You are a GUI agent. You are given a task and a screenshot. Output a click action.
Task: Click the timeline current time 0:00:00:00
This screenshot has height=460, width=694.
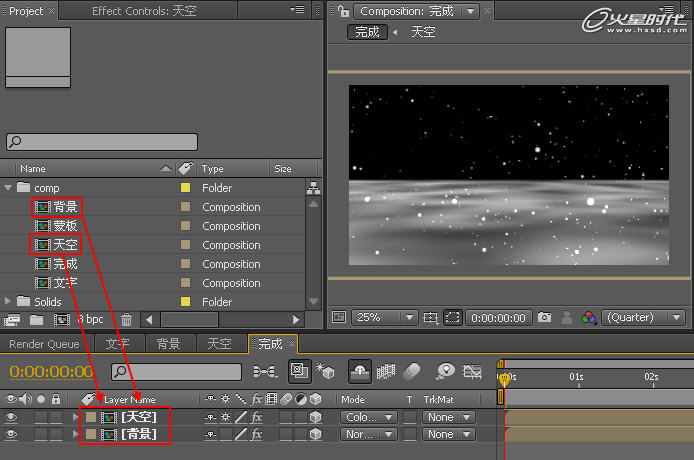pyautogui.click(x=51, y=371)
